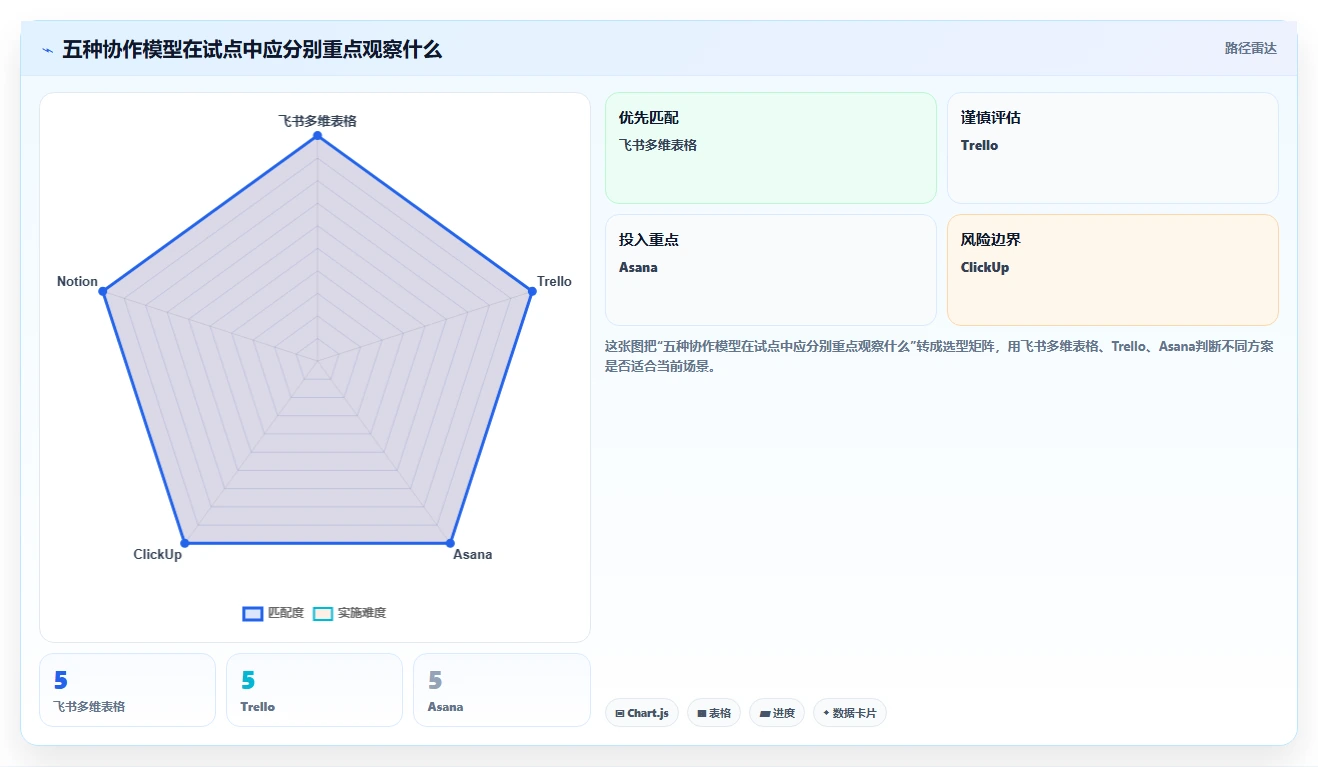Viewport: 1318px width, 767px height.
Task: Toggle the 匹配度 legend item
Action: 273,613
